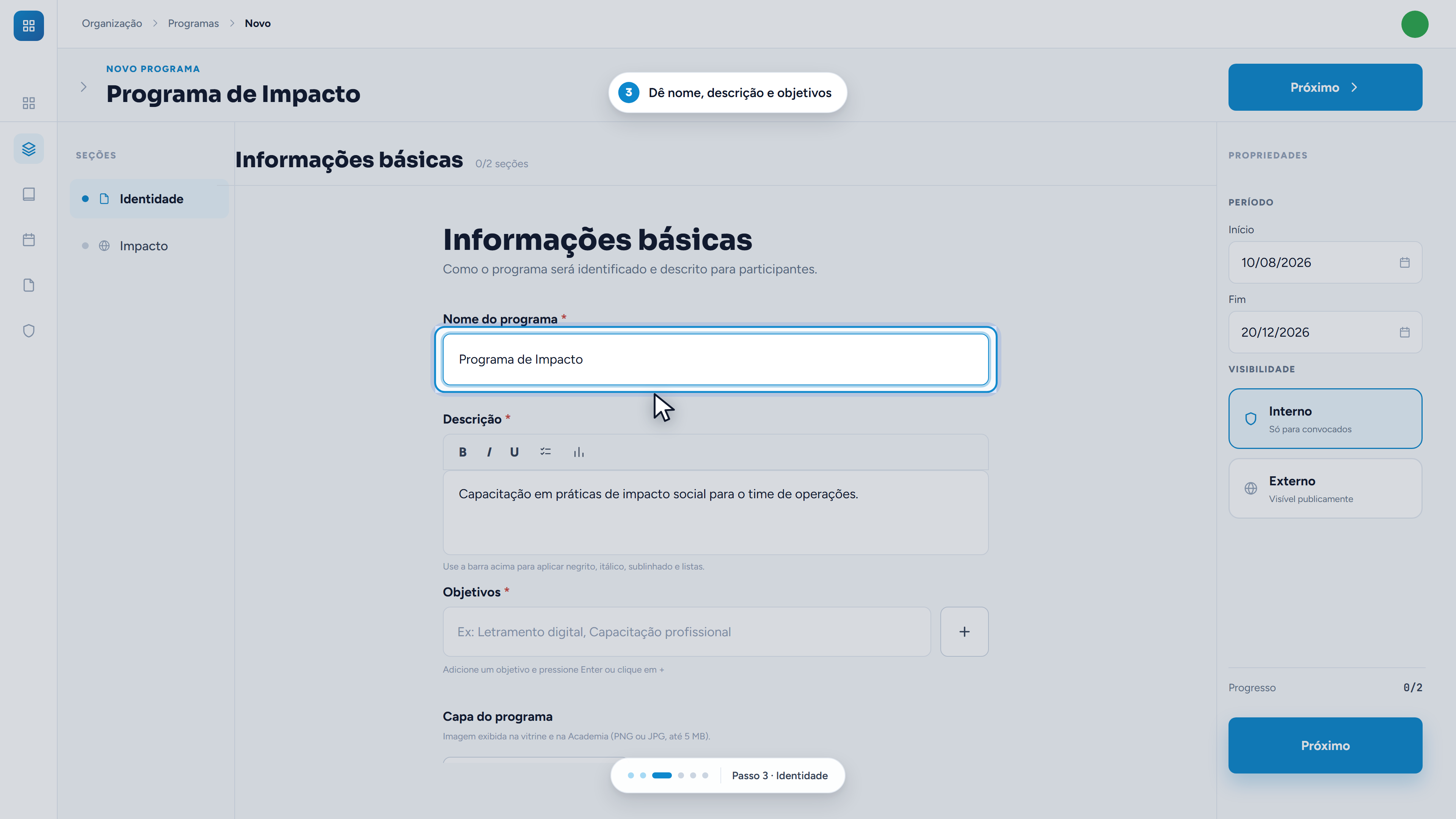Viewport: 1456px width, 819px height.
Task: Open the calendar sidebar icon
Action: tap(28, 240)
